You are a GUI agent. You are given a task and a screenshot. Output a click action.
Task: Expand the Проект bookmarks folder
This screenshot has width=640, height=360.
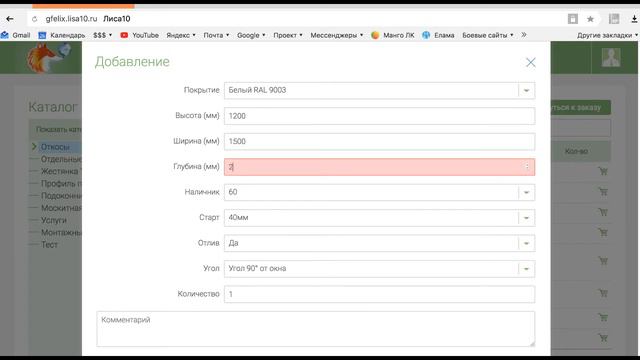coord(288,35)
